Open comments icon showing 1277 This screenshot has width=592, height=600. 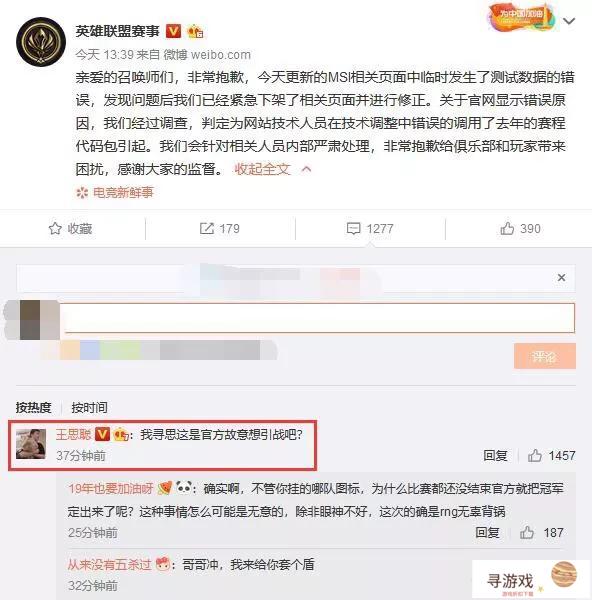click(370, 228)
